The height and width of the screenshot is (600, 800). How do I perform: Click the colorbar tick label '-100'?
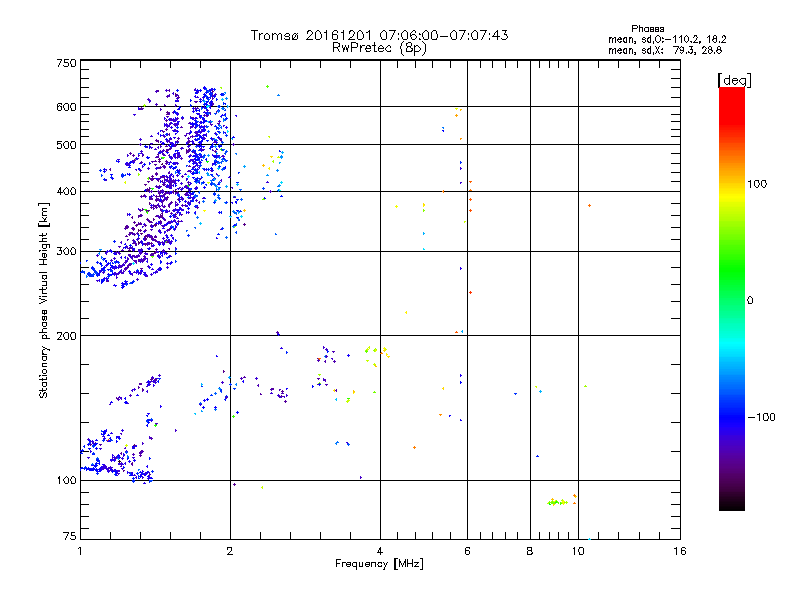(761, 417)
